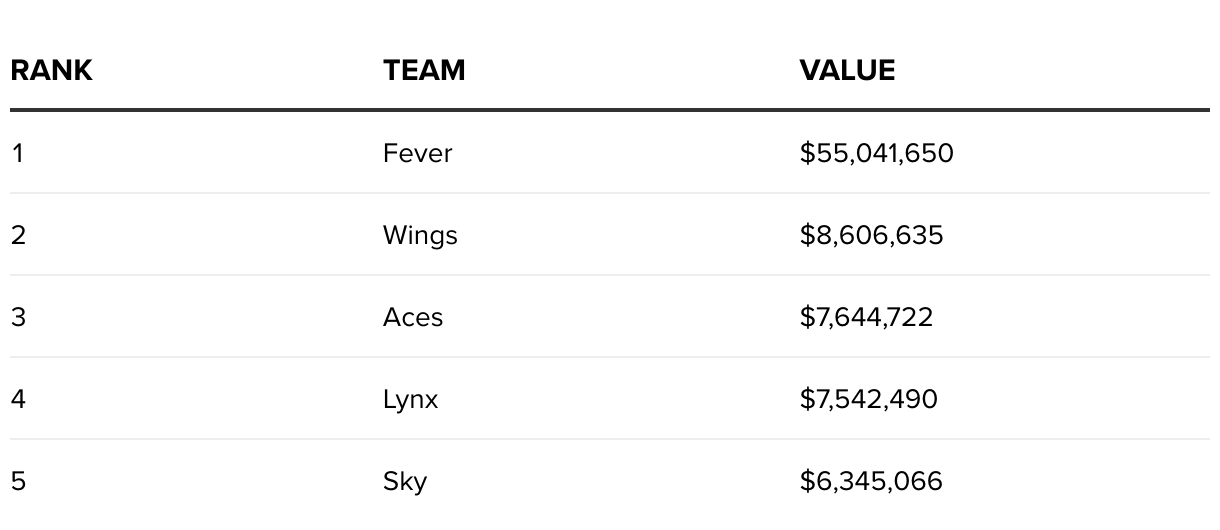Click the TEAM column header
The width and height of the screenshot is (1220, 530).
tap(424, 70)
